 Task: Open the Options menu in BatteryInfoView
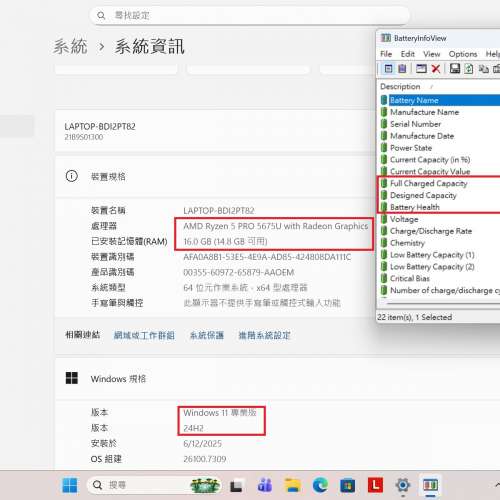point(463,54)
